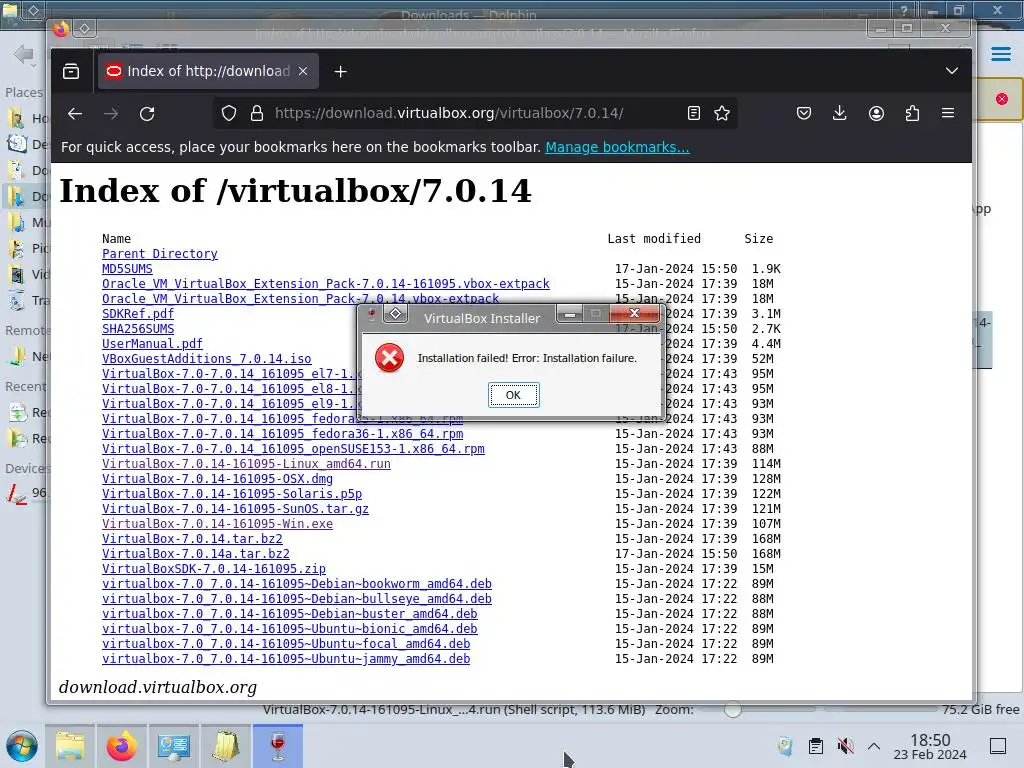1024x768 pixels.
Task: Click the Ubuntu~focal_amd64.deb link
Action: [x=286, y=644]
